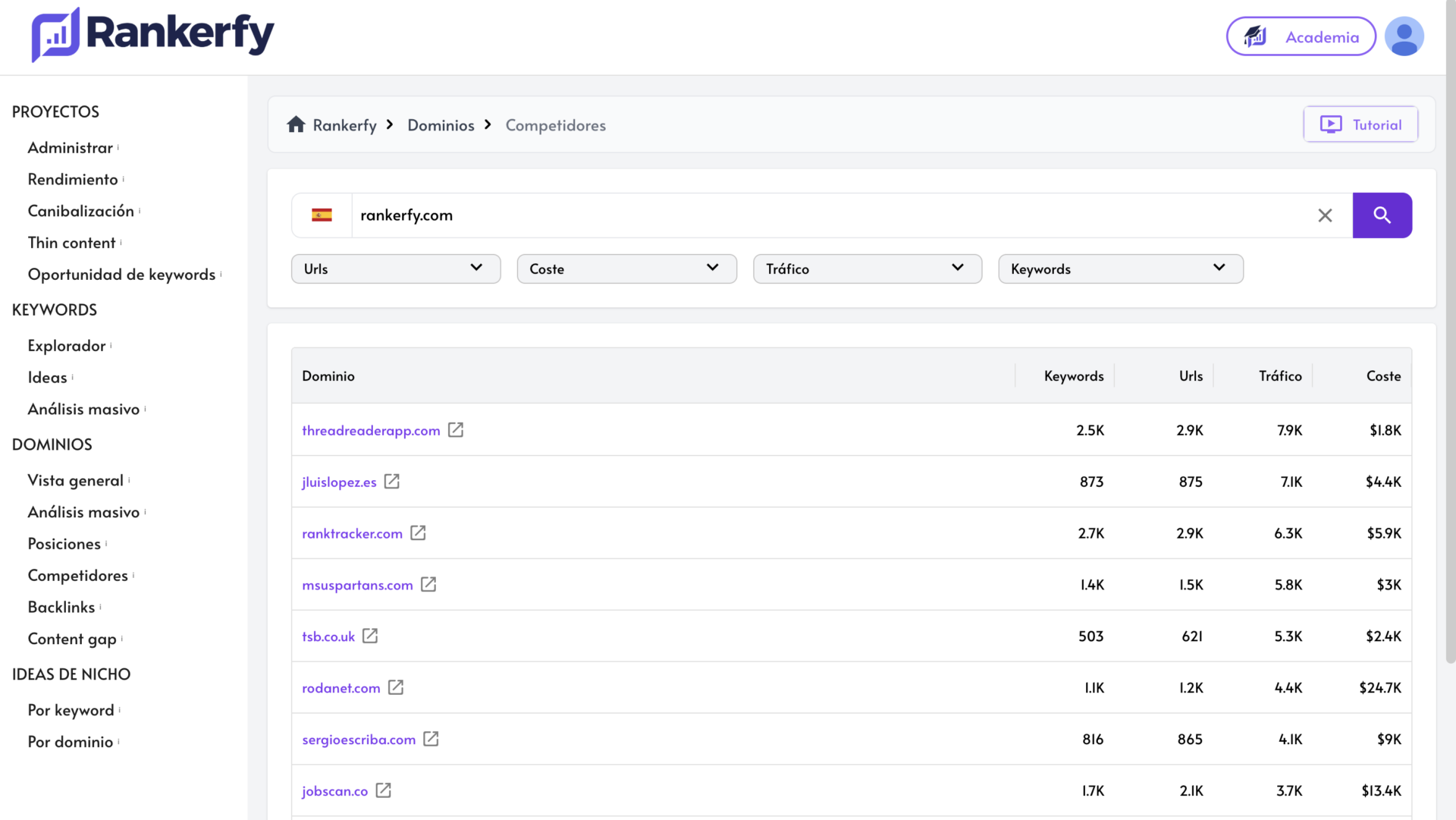Clear the domain search field
The width and height of the screenshot is (1456, 820).
[1325, 215]
